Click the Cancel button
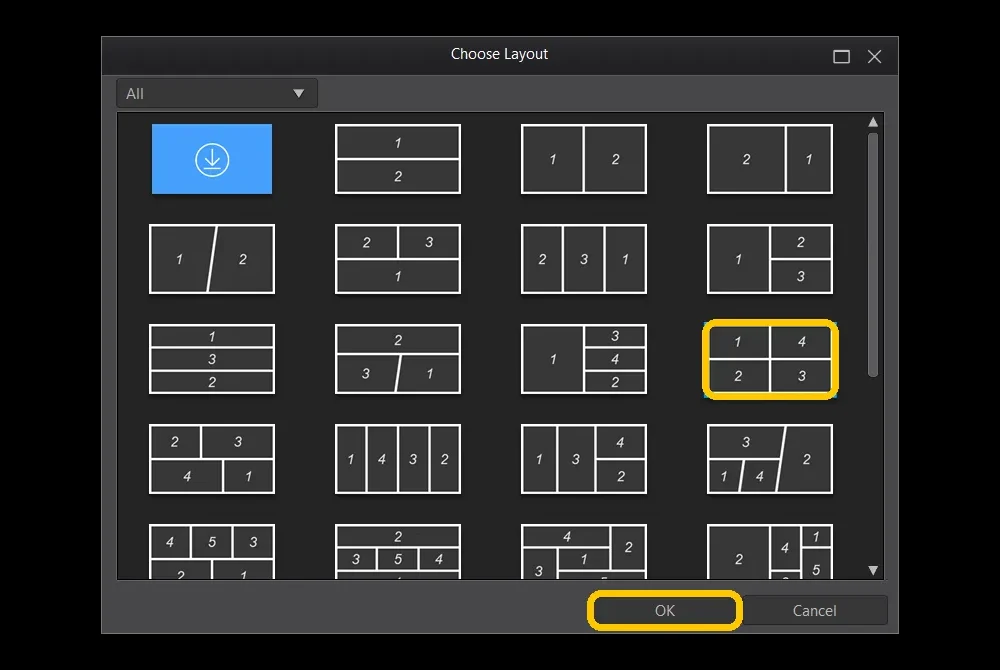The width and height of the screenshot is (1000, 670). pos(814,611)
